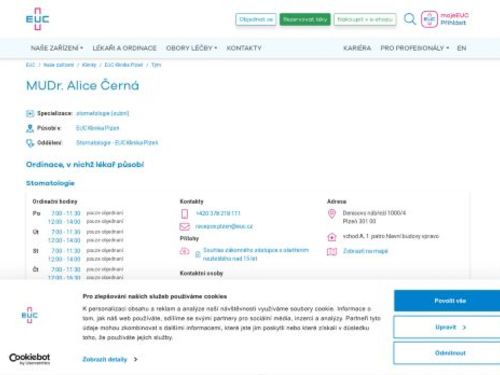The width and height of the screenshot is (500, 375).
Task: Click the EUC logo in header
Action: click(37, 19)
